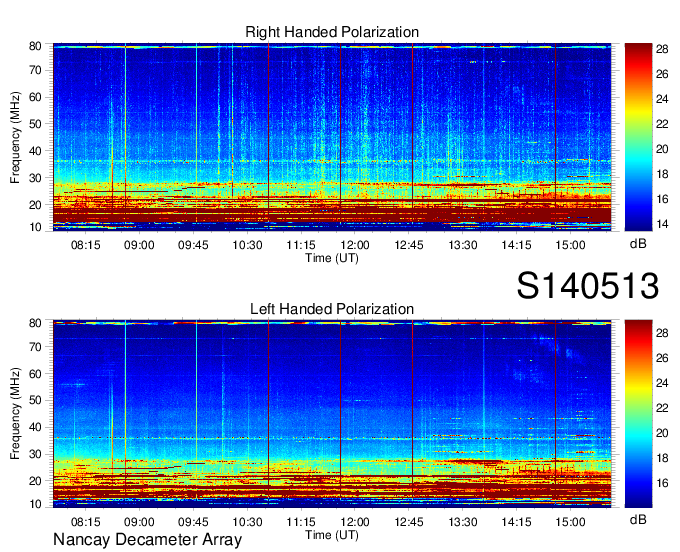Click 20 MHz tick on Right Handed frequency axis
The height and width of the screenshot is (552, 680).
coord(35,205)
